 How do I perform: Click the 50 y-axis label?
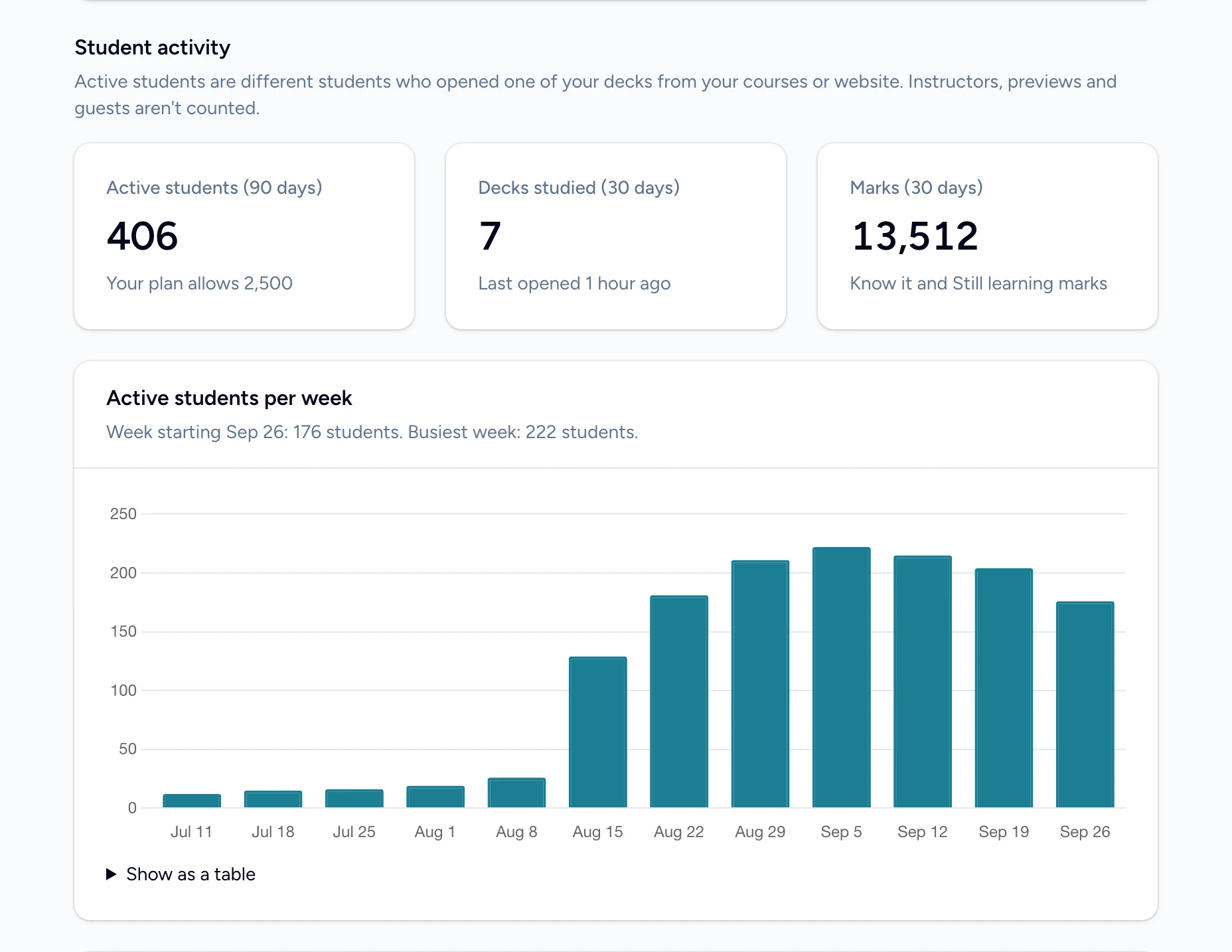point(127,749)
